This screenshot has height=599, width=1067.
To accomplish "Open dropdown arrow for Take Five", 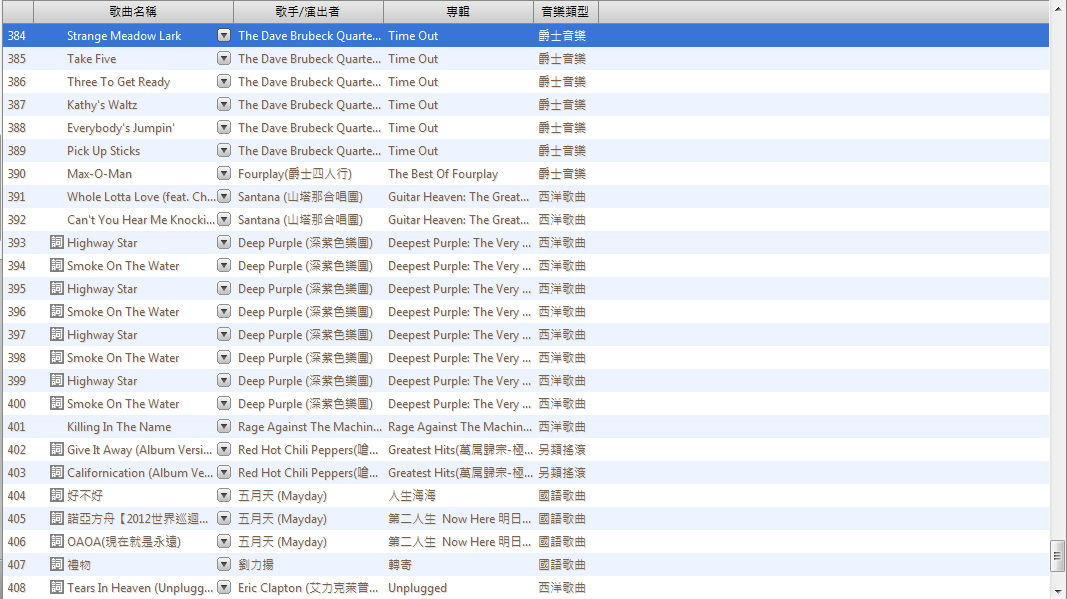I will click(x=224, y=59).
